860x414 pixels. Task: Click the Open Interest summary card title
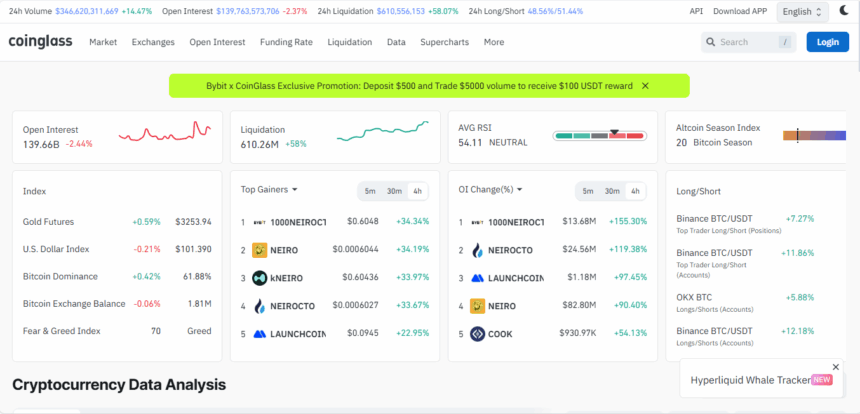pyautogui.click(x=50, y=130)
